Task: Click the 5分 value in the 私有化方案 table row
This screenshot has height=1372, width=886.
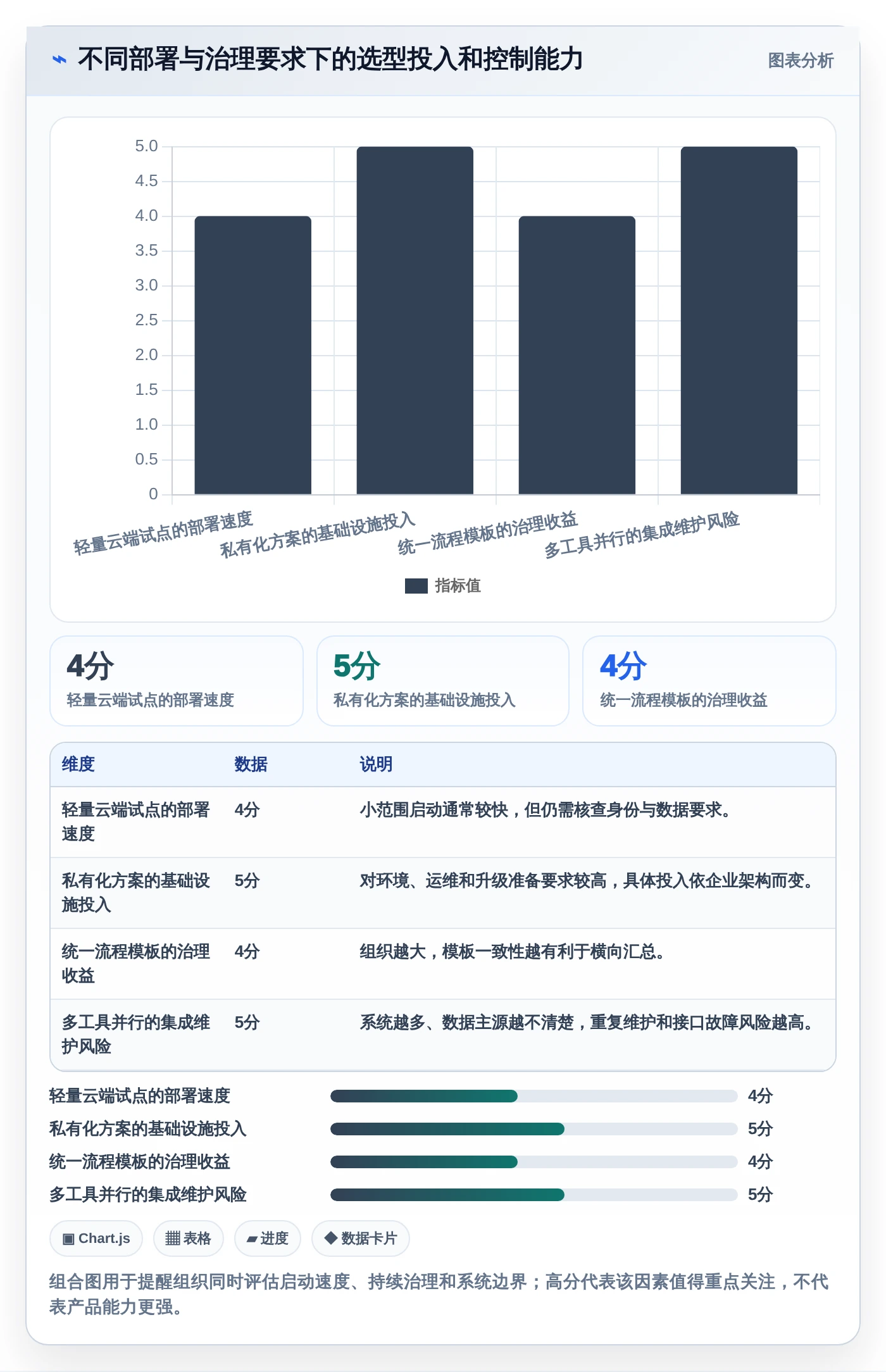Action: (x=247, y=881)
